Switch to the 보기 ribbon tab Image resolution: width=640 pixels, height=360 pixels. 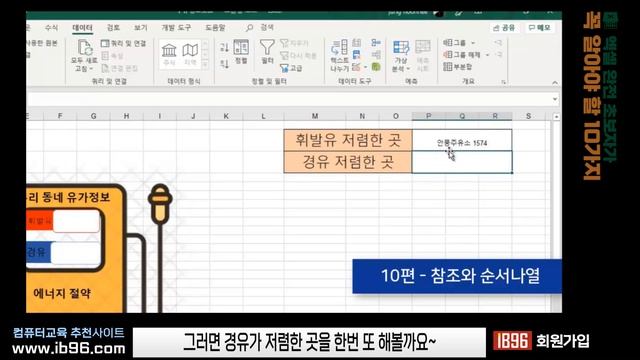coord(140,28)
